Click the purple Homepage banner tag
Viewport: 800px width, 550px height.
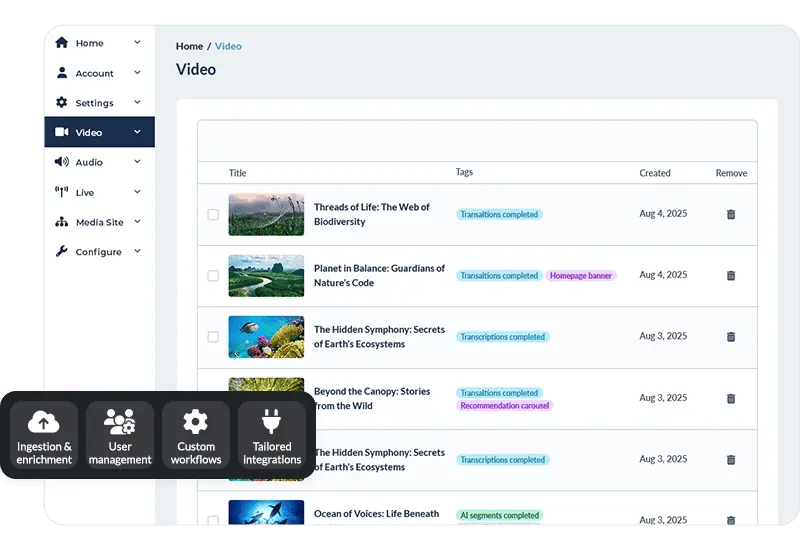click(581, 276)
